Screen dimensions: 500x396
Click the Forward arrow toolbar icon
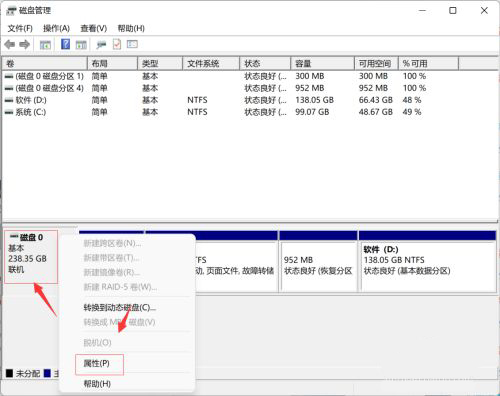24,44
